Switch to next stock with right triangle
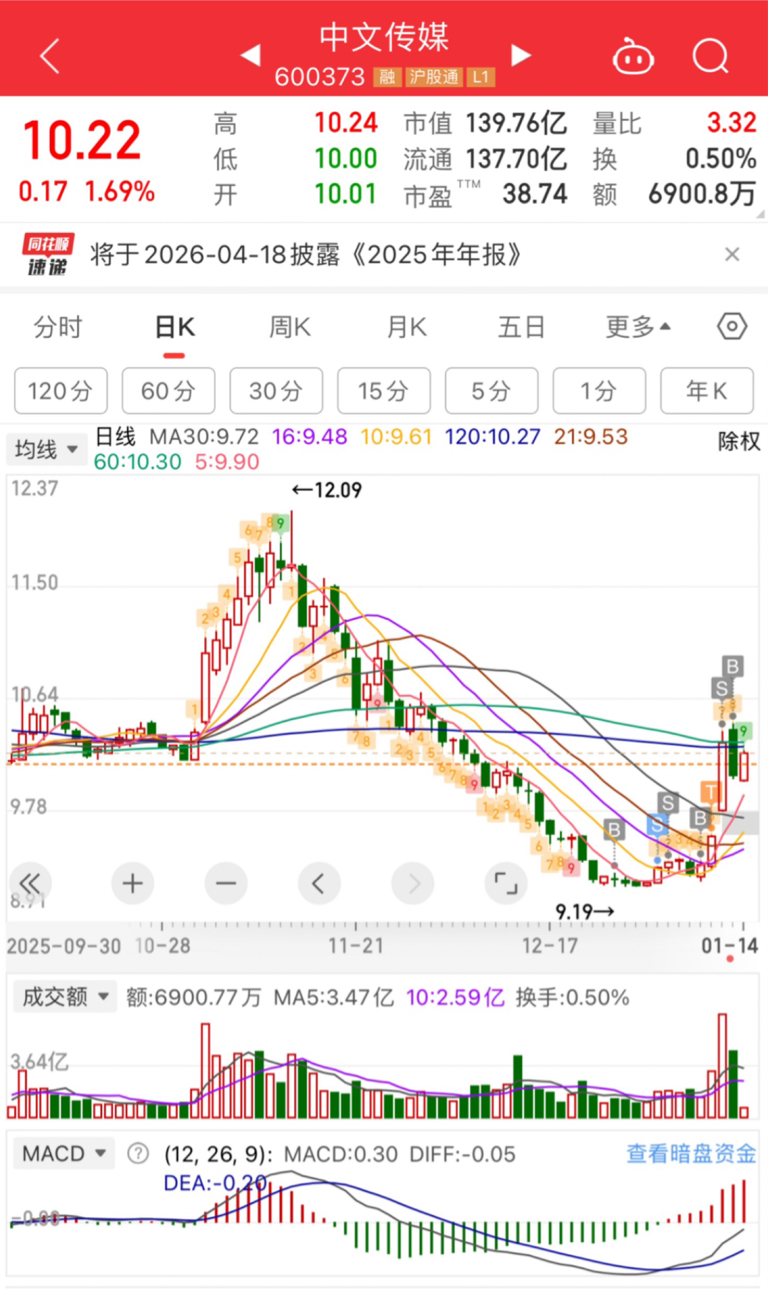 519,55
